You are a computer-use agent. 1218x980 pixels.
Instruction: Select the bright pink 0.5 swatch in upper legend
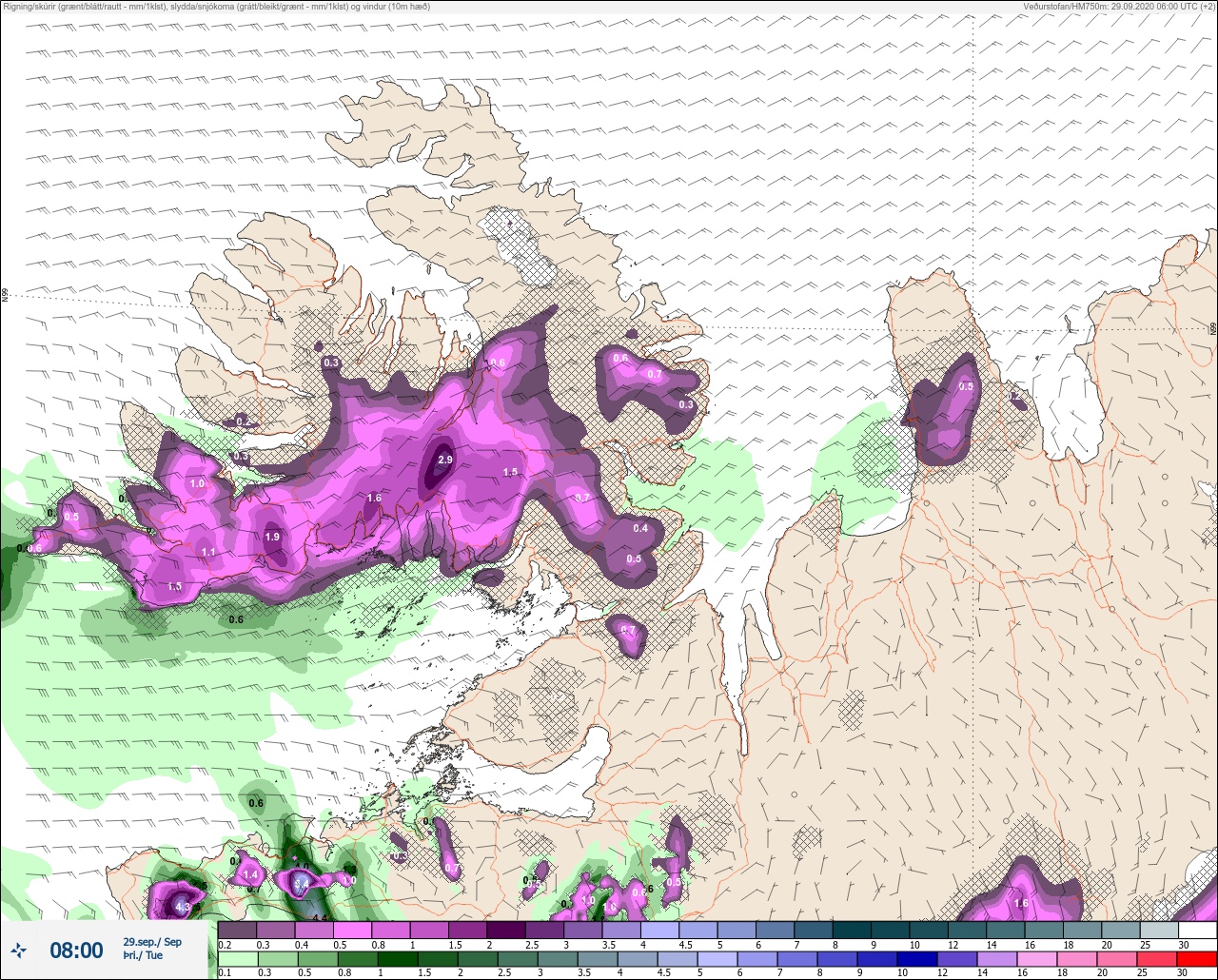point(352,930)
